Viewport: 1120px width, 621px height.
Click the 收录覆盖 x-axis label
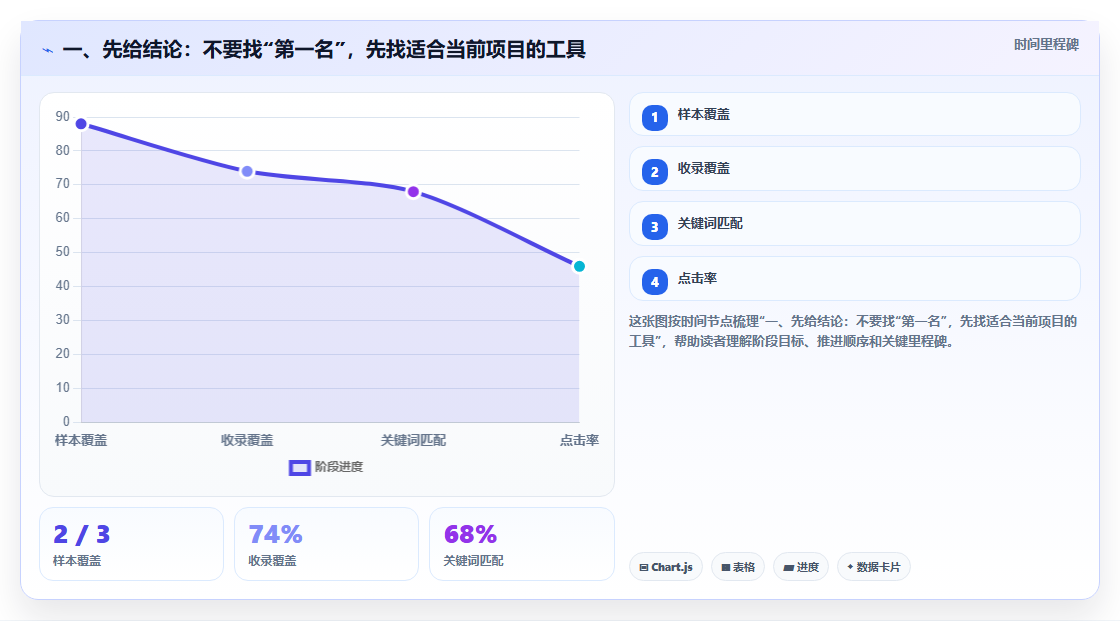[x=247, y=441]
